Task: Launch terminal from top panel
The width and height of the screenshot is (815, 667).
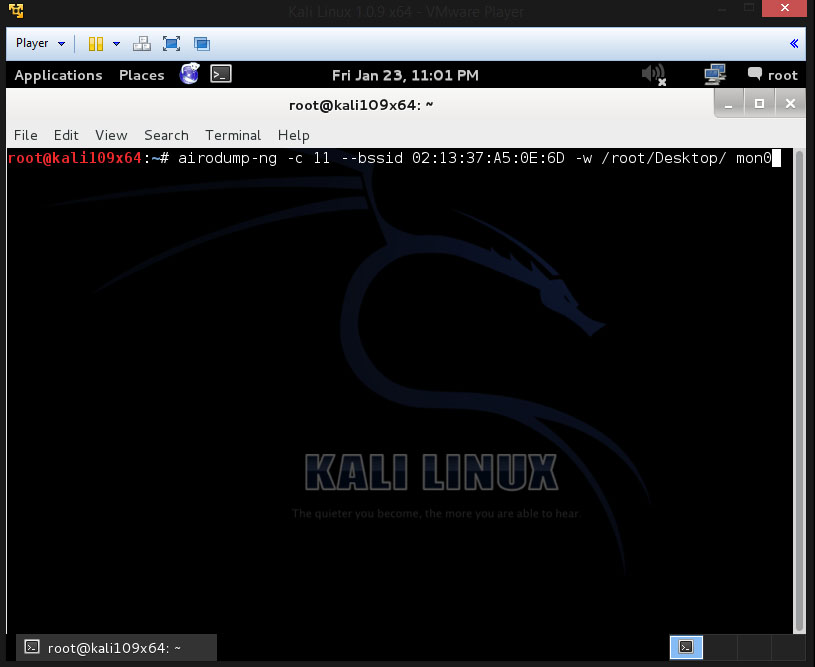Action: tap(221, 74)
